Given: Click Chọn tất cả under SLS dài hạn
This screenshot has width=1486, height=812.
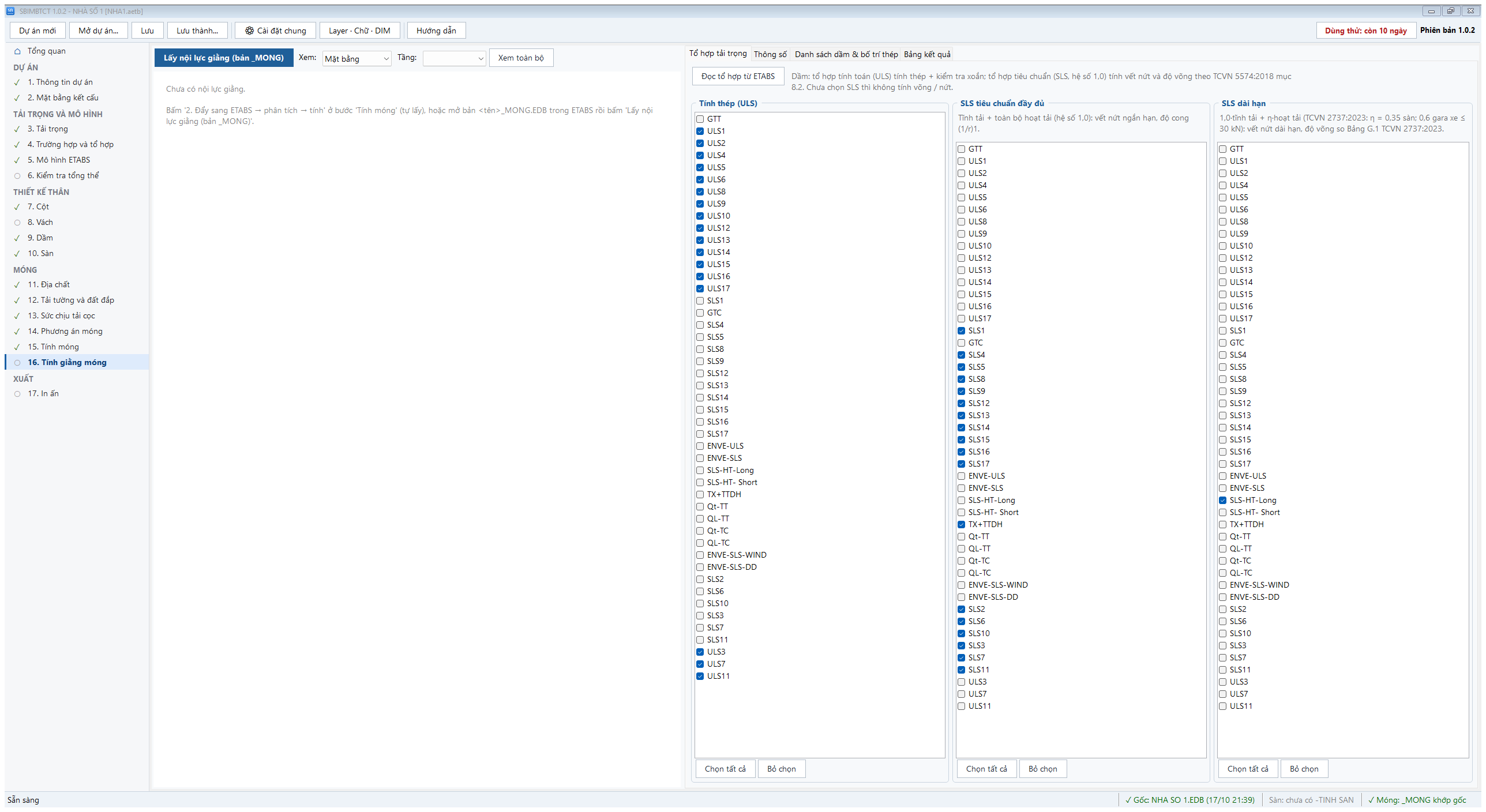Looking at the screenshot, I should point(1248,769).
